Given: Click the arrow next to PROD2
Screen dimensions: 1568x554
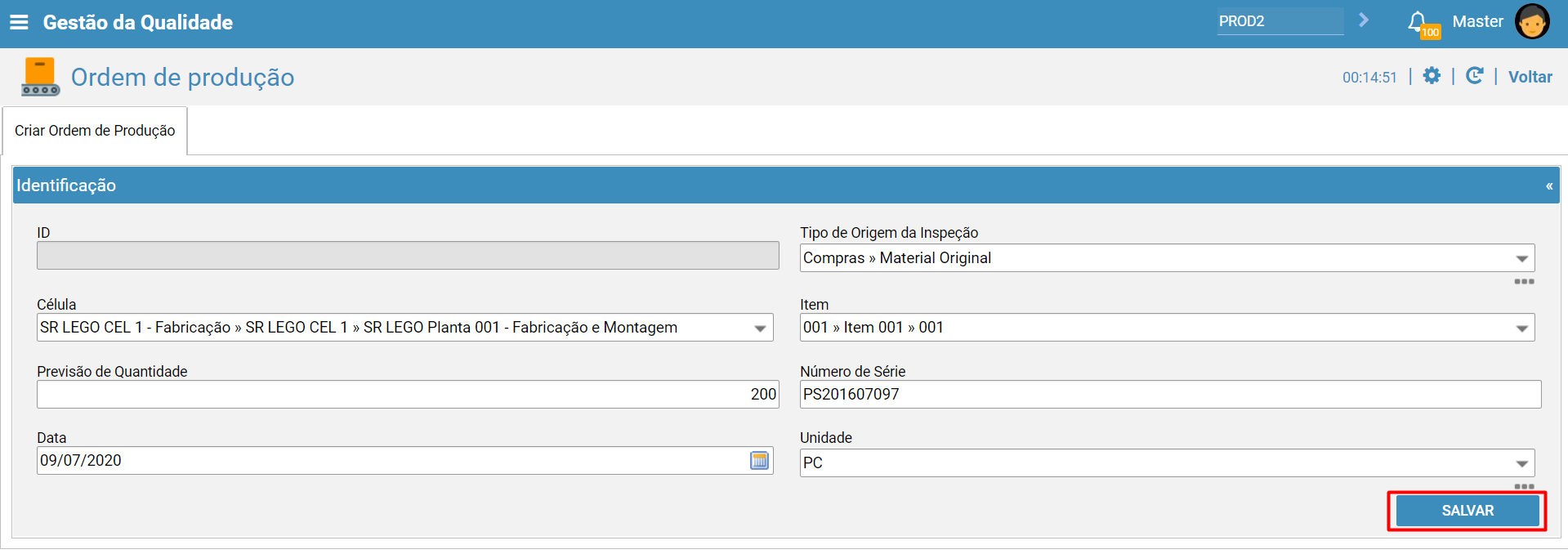Looking at the screenshot, I should (x=1364, y=20).
